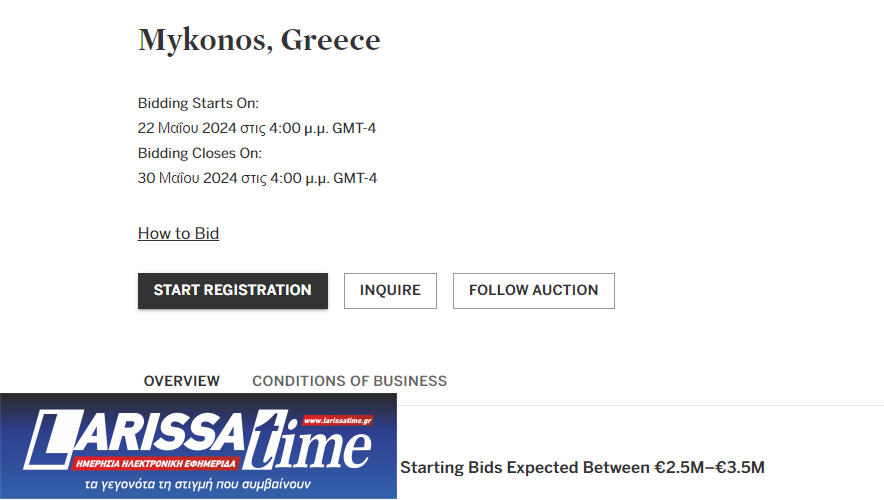Click the Start Registration button
This screenshot has width=884, height=500.
coord(232,290)
